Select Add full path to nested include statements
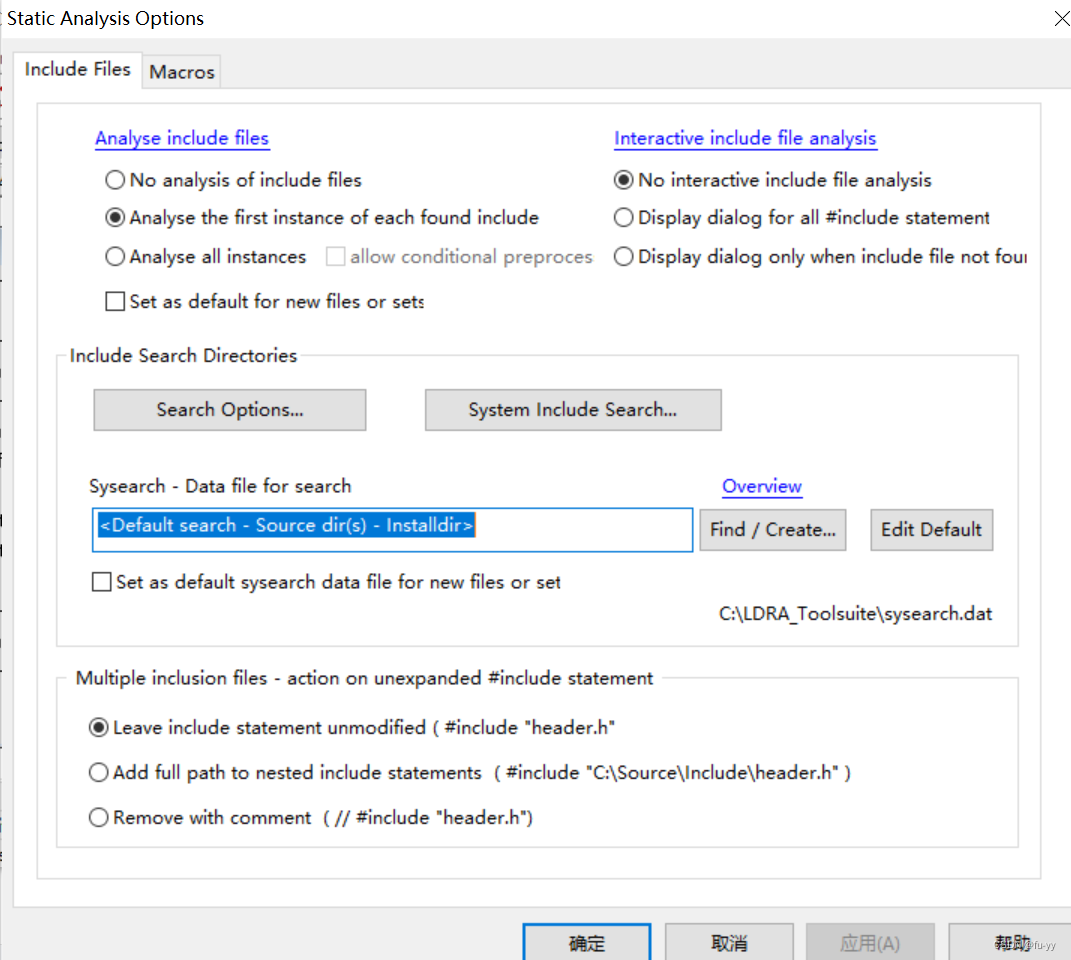Image resolution: width=1071 pixels, height=960 pixels. (x=99, y=772)
